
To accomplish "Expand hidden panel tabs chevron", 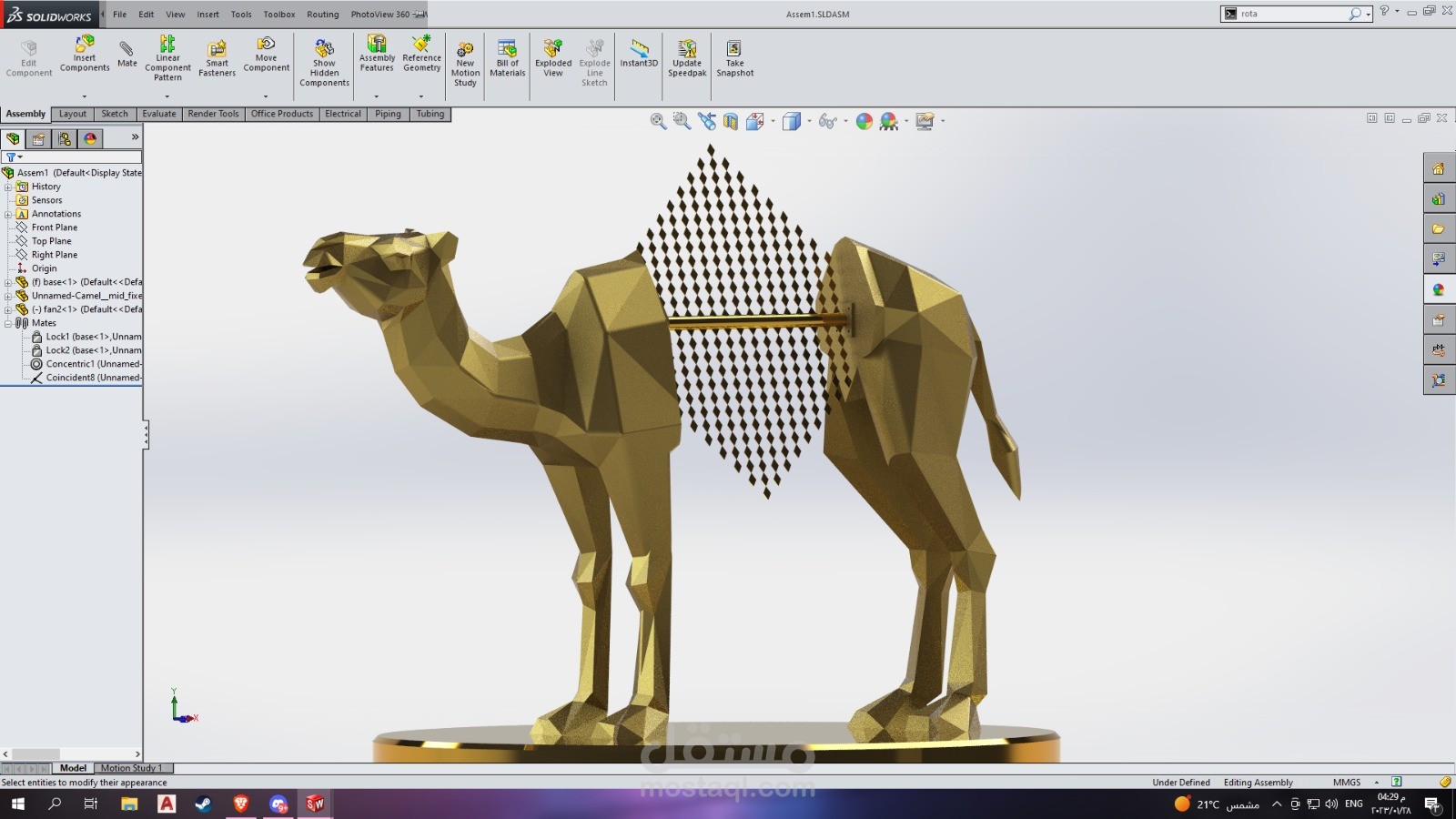I will [x=135, y=137].
